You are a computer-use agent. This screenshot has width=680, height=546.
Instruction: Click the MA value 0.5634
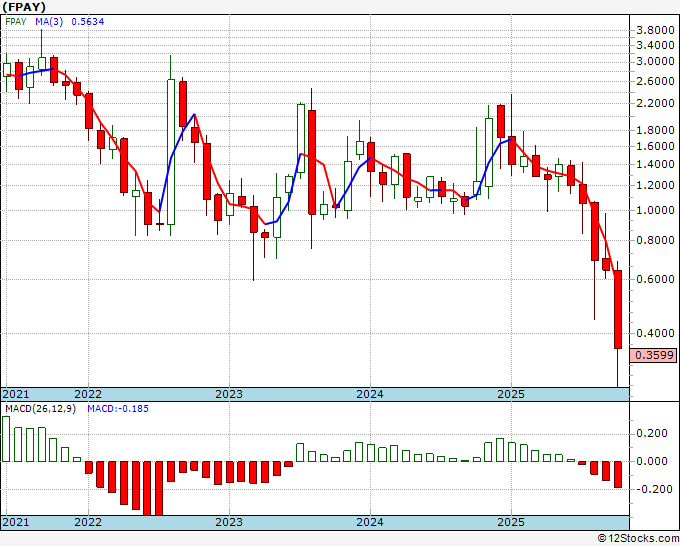tap(88, 22)
